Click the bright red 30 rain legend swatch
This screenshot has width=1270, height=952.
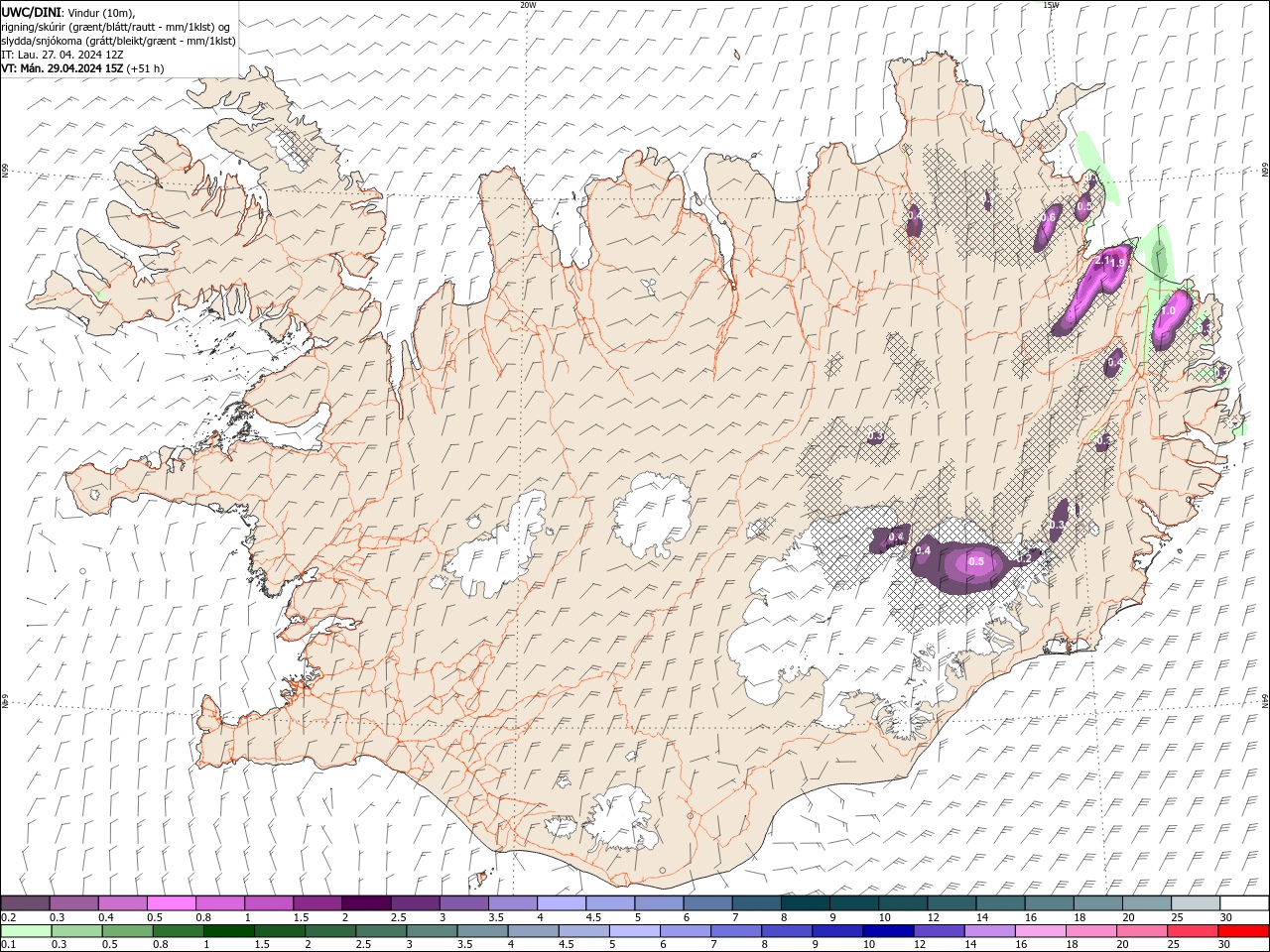[x=1244, y=931]
